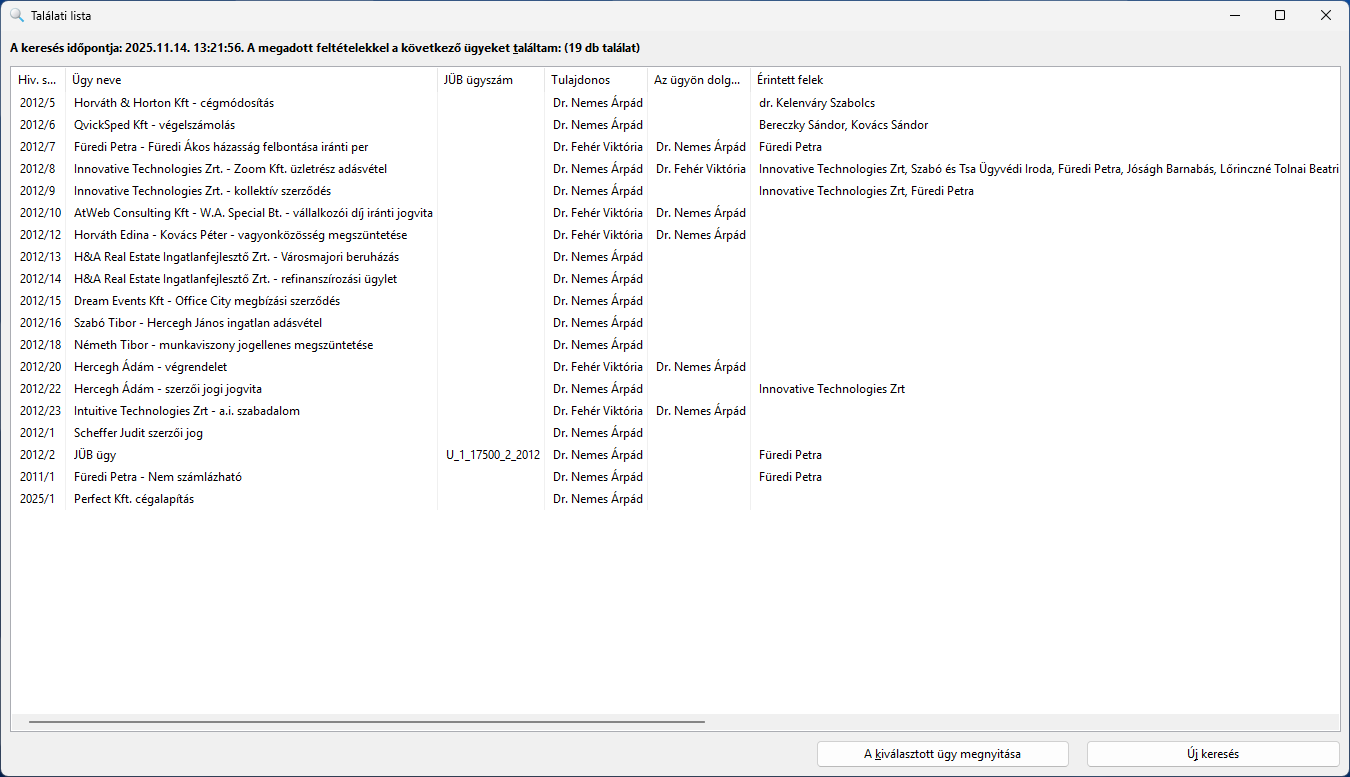Viewport: 1350px width, 777px height.
Task: Click the 'Hiv. s...' column header
Action: 37,80
